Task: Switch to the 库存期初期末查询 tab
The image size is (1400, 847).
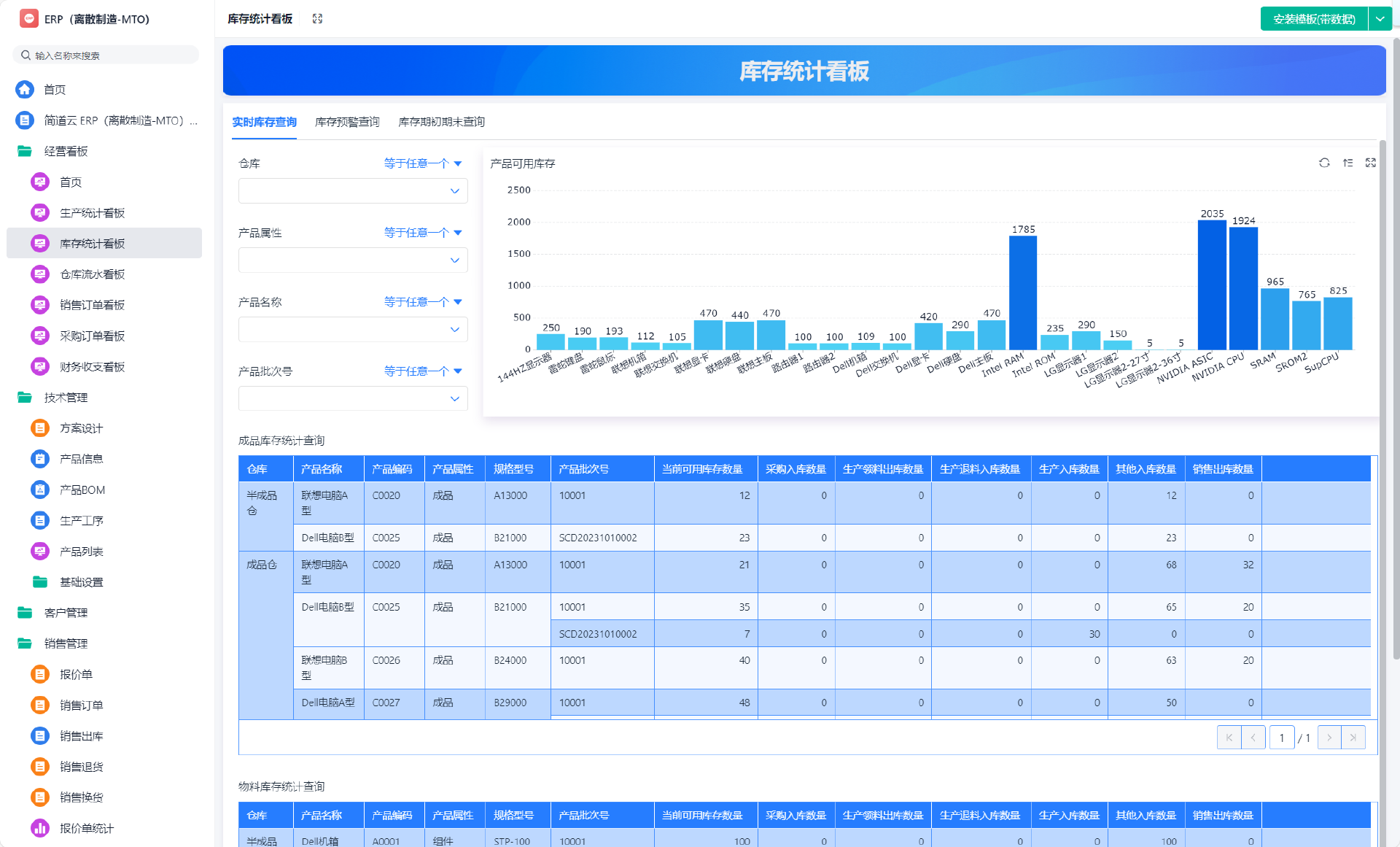Action: 441,122
